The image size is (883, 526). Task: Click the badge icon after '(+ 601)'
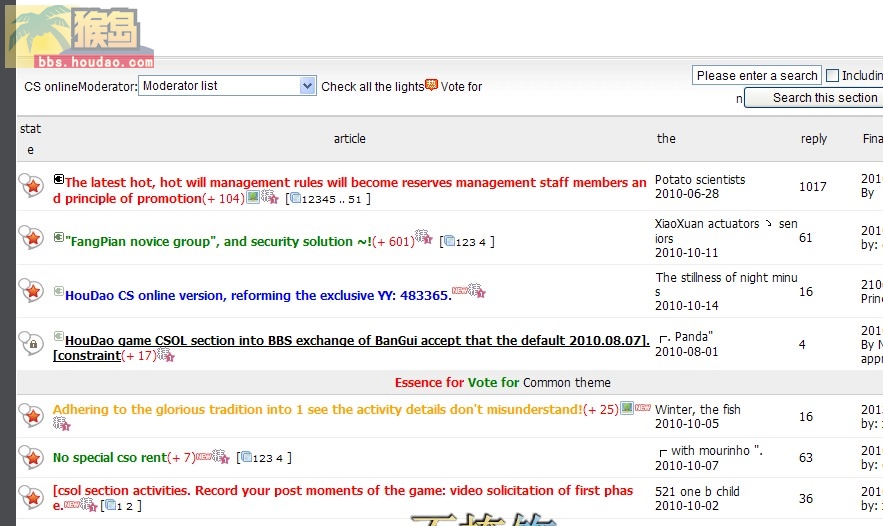tap(423, 237)
